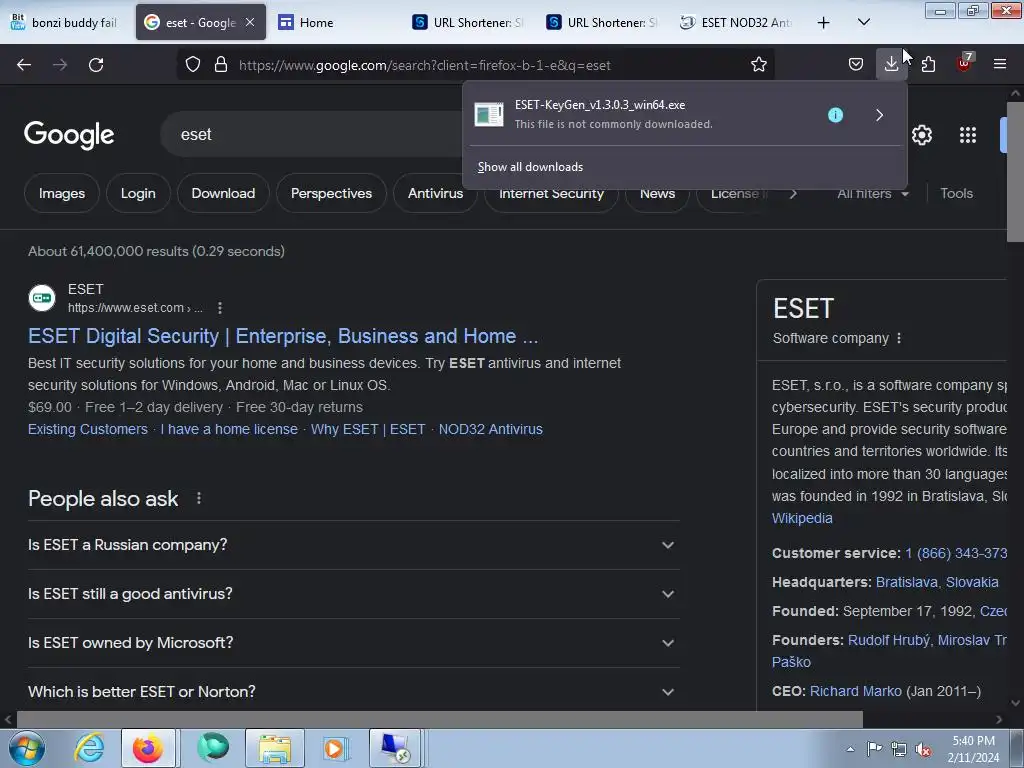Switch to the bonzi buddy tab
The height and width of the screenshot is (768, 1024).
pos(64,23)
